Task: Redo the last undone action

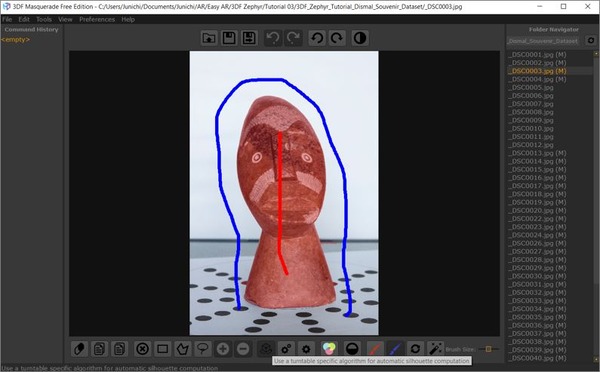Action: 293,38
